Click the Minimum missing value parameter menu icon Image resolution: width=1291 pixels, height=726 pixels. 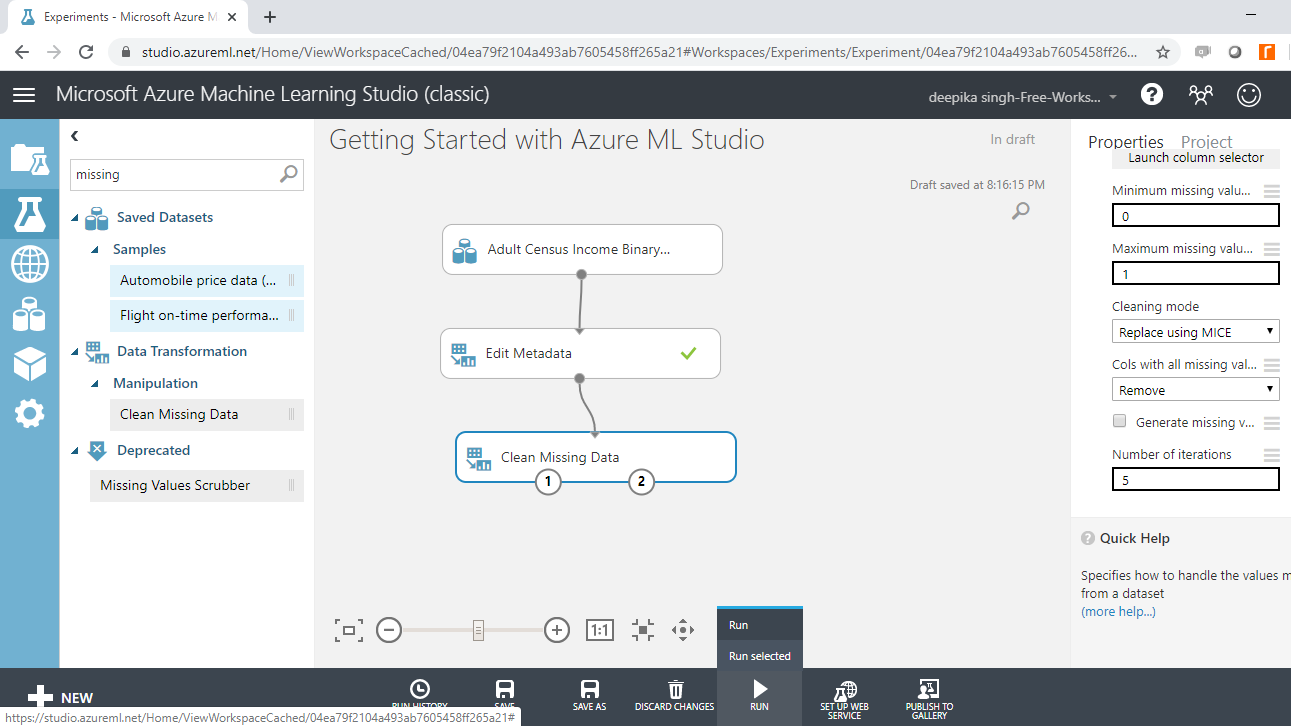click(1271, 191)
